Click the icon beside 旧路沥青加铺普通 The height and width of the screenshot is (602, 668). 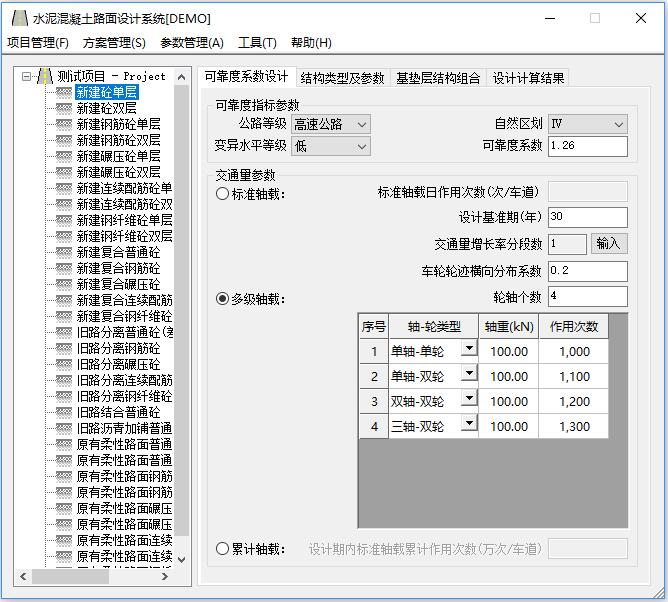[x=64, y=429]
